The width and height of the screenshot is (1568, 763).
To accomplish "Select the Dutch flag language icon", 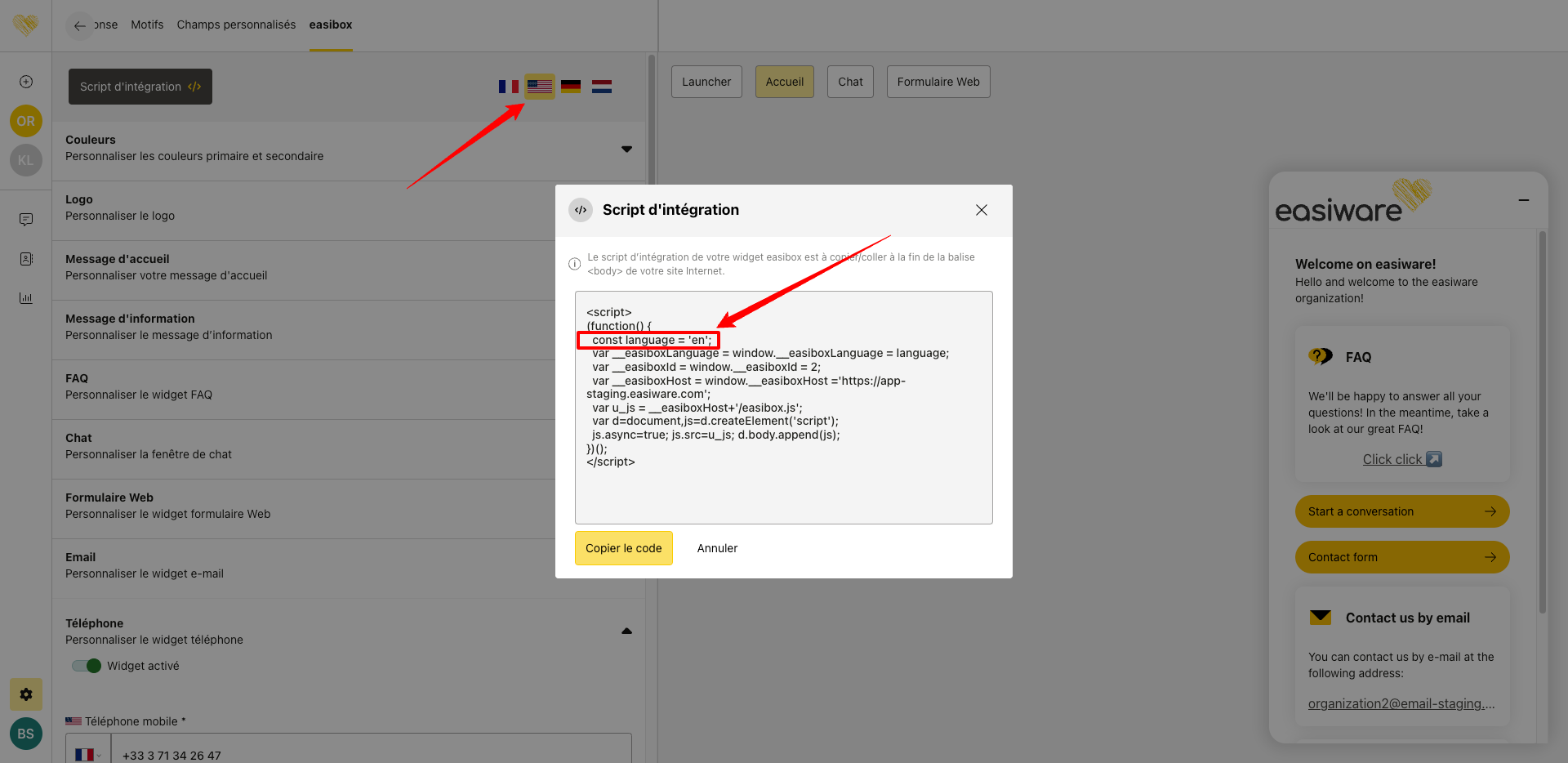I will (x=602, y=87).
